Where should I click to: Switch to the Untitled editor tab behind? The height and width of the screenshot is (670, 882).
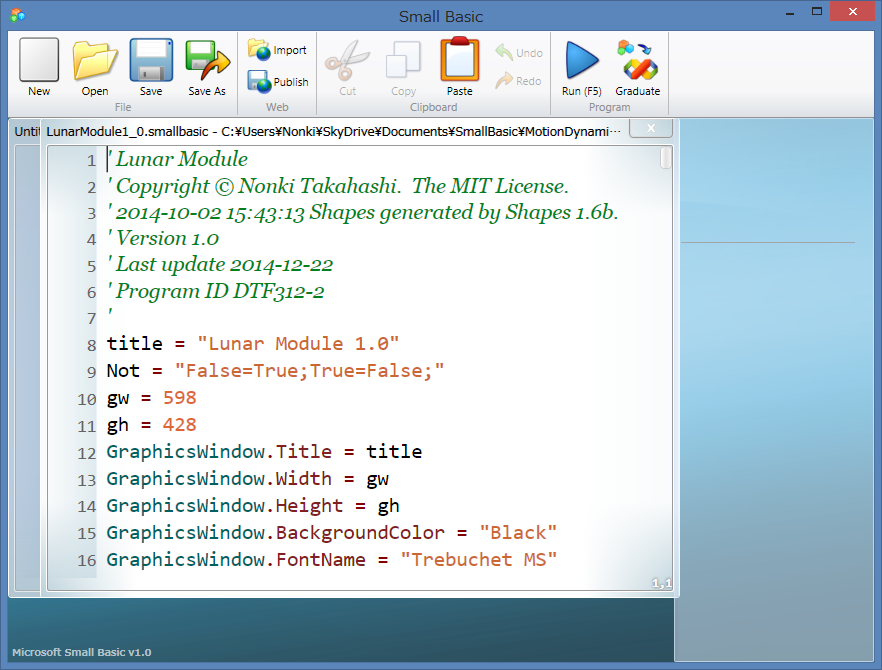coord(26,132)
